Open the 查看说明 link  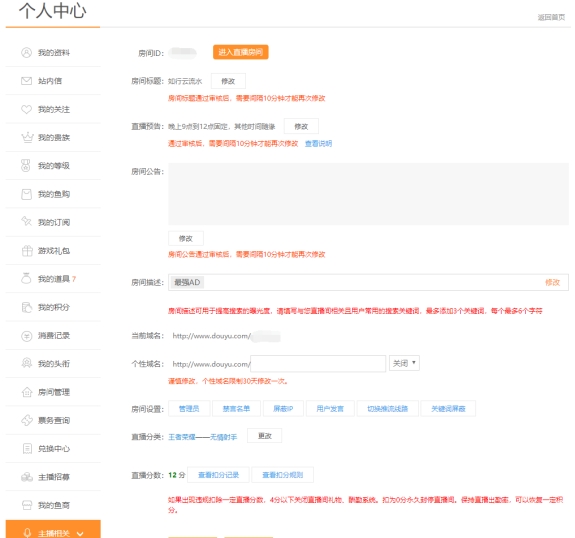pos(318,143)
